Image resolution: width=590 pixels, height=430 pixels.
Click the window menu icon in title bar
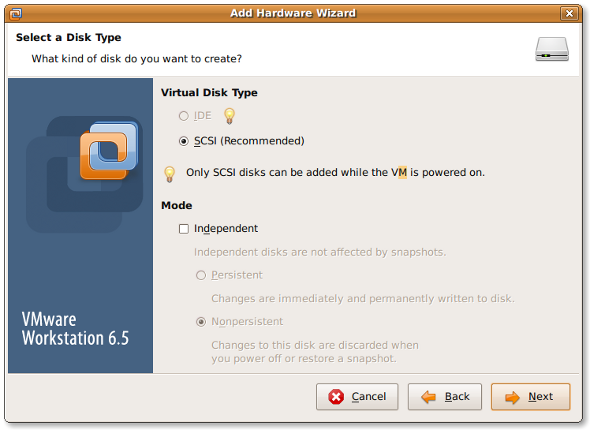[x=16, y=14]
